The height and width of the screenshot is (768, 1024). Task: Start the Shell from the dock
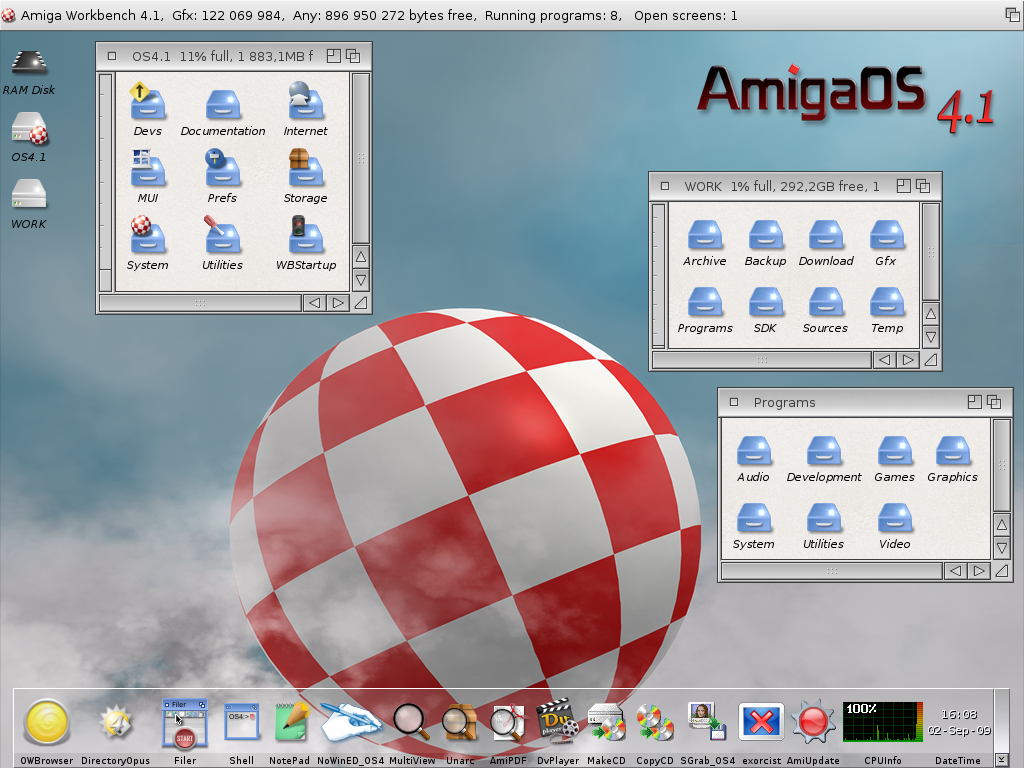tap(241, 722)
